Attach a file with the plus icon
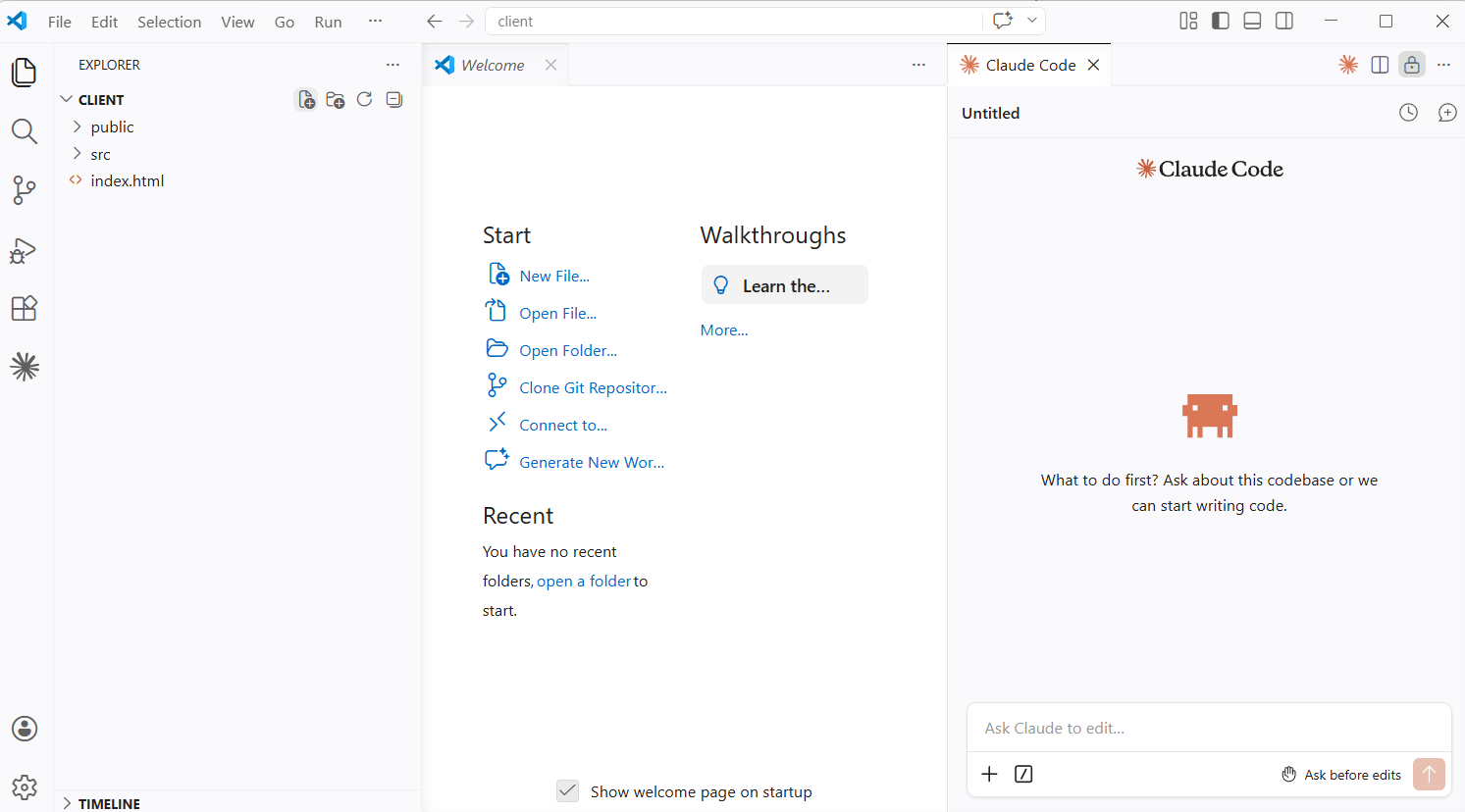Viewport: 1465px width, 812px height. pyautogui.click(x=989, y=774)
